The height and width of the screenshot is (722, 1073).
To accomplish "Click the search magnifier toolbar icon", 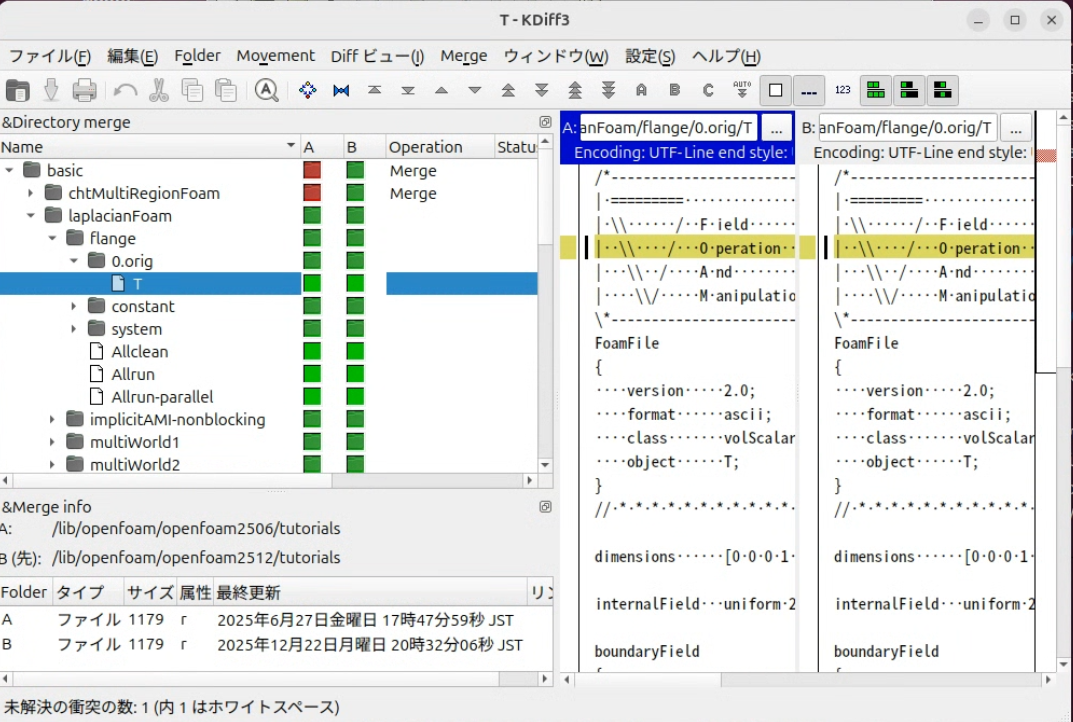I will tap(266, 90).
